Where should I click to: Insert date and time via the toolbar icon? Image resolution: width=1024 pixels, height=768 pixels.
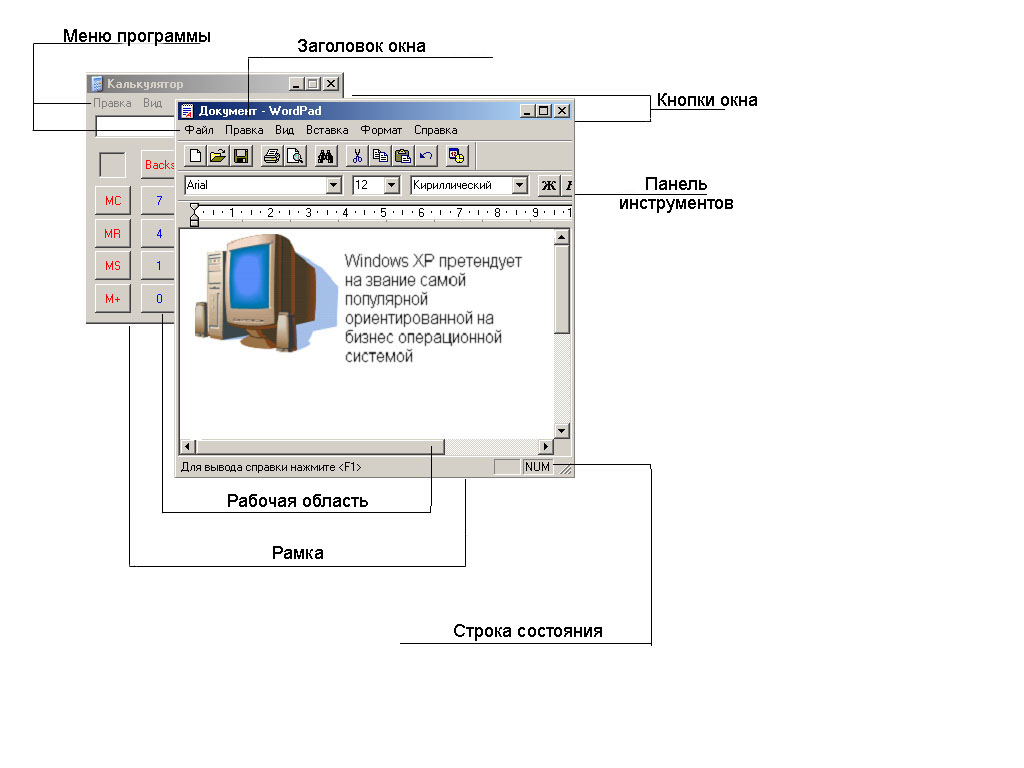click(x=456, y=156)
